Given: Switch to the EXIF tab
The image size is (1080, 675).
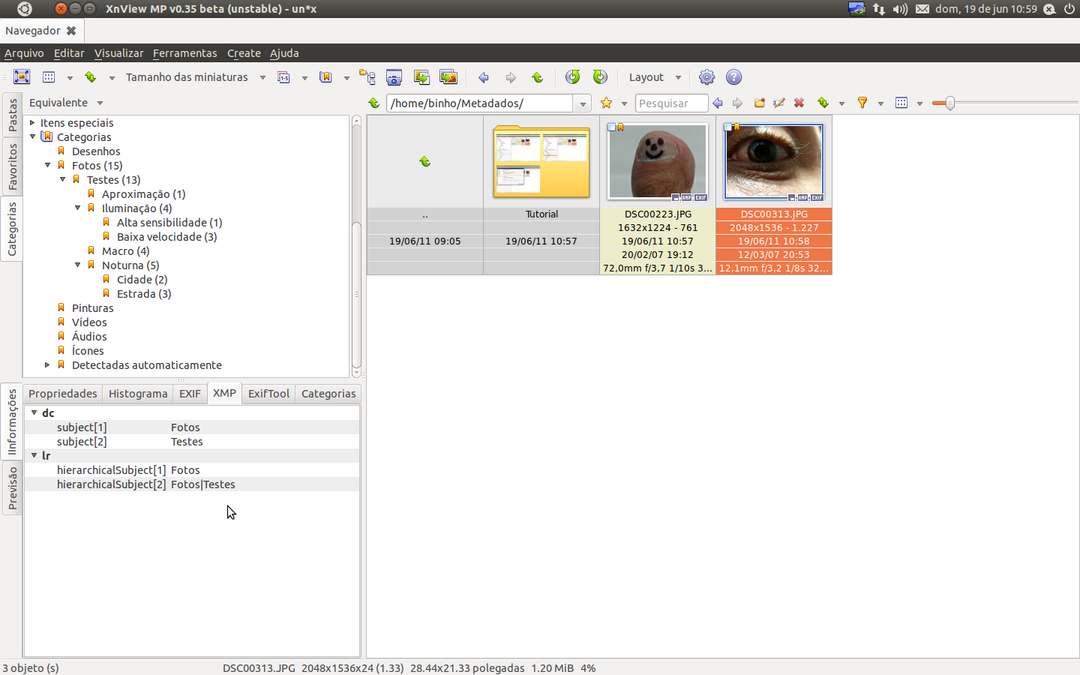Looking at the screenshot, I should pos(190,393).
